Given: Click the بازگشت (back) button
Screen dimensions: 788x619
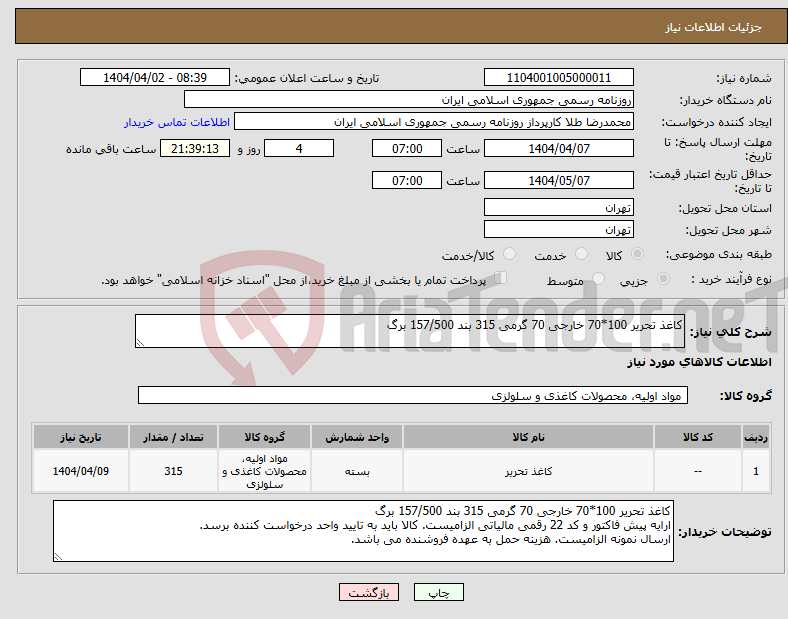Looking at the screenshot, I should point(369,592).
